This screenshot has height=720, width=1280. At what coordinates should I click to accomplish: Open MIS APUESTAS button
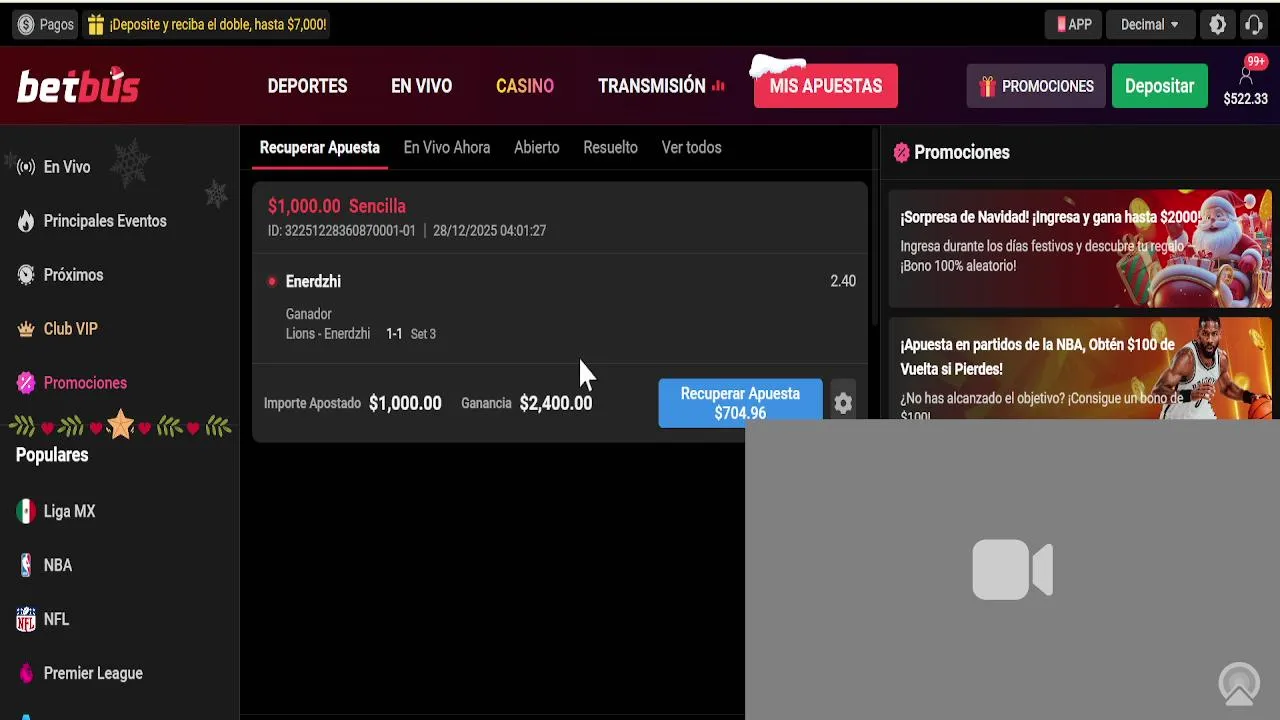coord(826,86)
